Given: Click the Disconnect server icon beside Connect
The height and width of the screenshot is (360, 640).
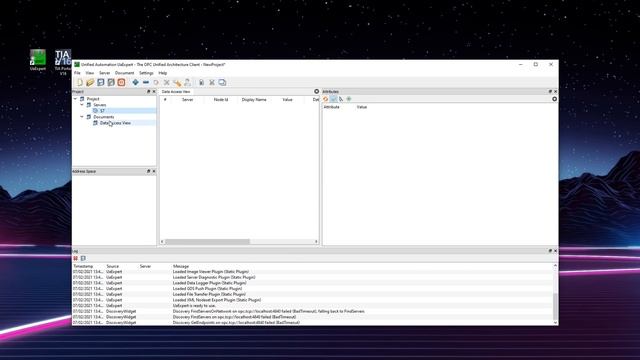Looking at the screenshot, I should coord(167,82).
